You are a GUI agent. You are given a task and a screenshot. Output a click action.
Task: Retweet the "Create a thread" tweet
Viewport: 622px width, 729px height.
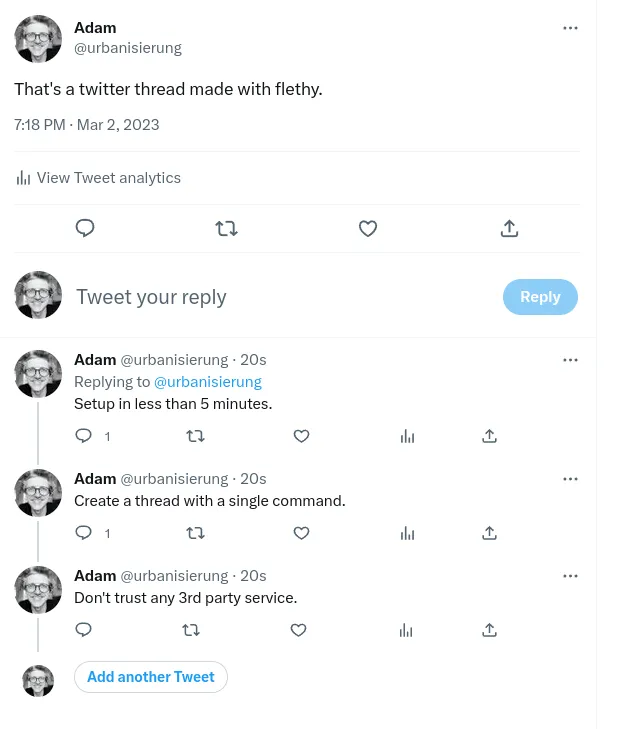coord(196,533)
